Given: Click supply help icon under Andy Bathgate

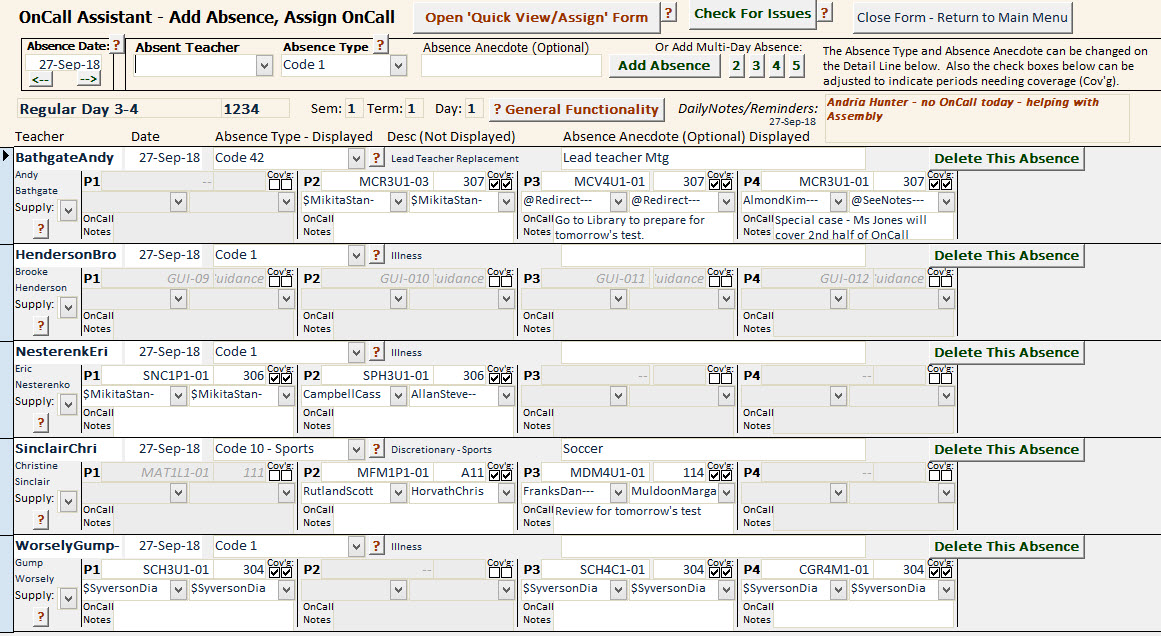Looking at the screenshot, I should (41, 229).
